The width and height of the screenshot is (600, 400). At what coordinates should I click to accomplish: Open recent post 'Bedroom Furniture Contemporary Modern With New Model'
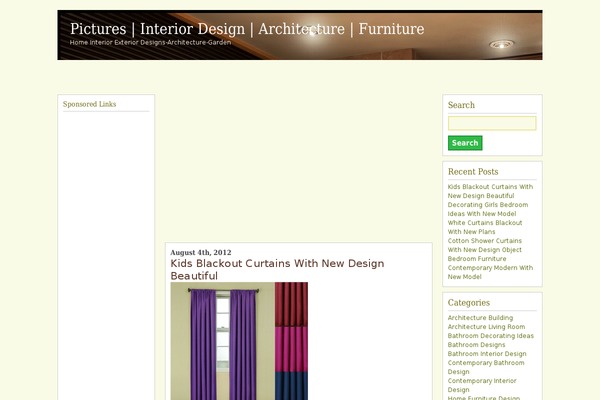(x=490, y=268)
